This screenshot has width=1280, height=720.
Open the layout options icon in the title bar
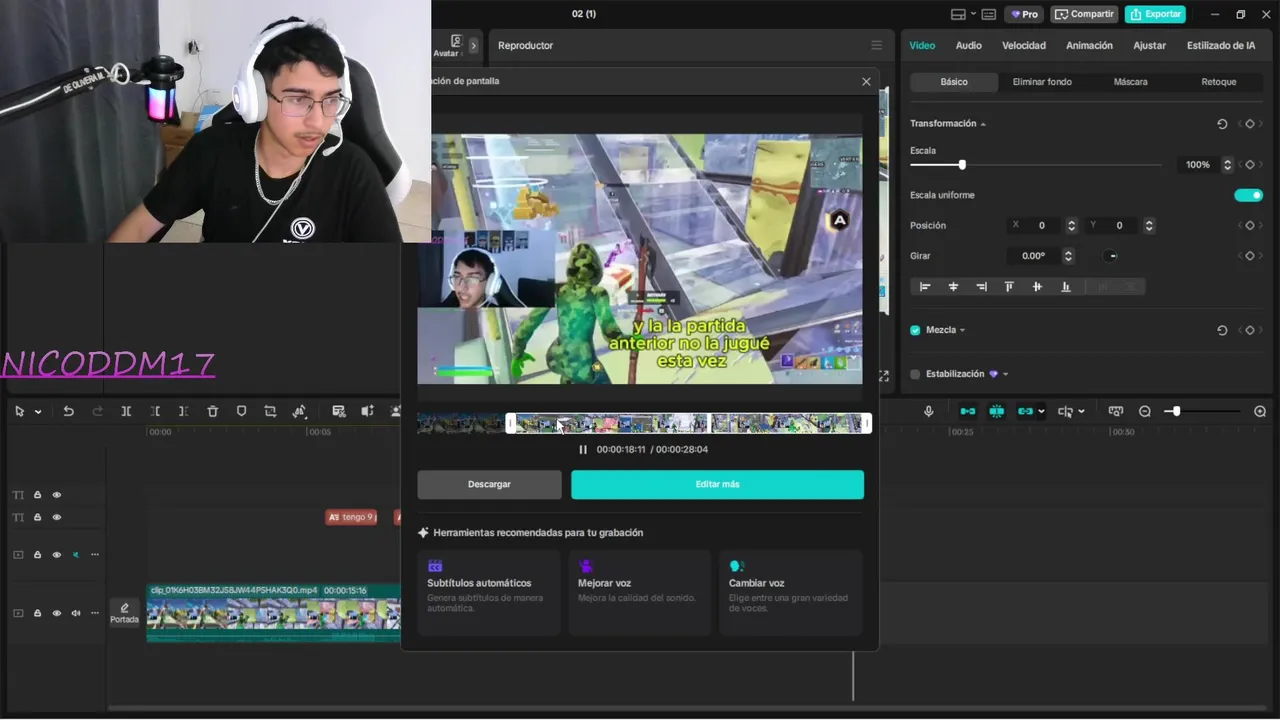pos(958,14)
